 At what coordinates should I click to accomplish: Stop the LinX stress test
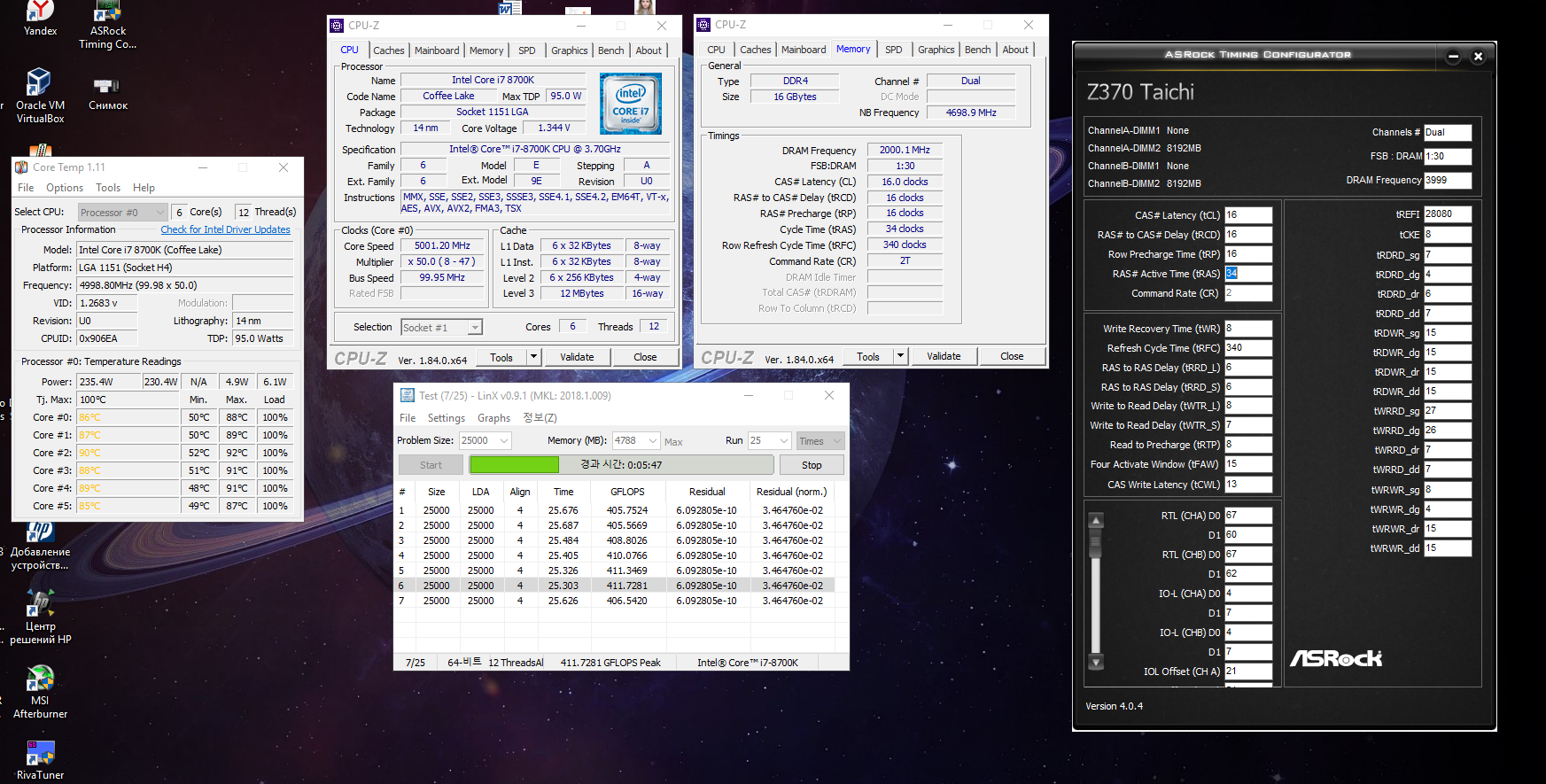click(x=812, y=465)
